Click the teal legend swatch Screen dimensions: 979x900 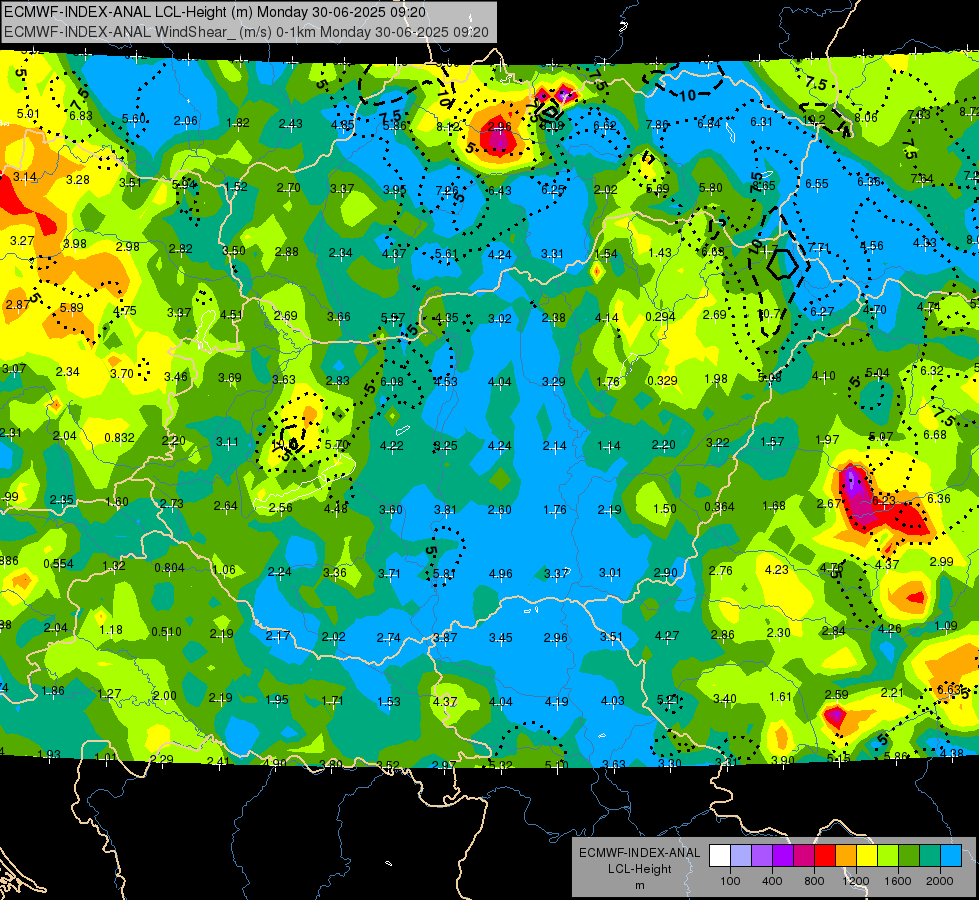coord(930,855)
